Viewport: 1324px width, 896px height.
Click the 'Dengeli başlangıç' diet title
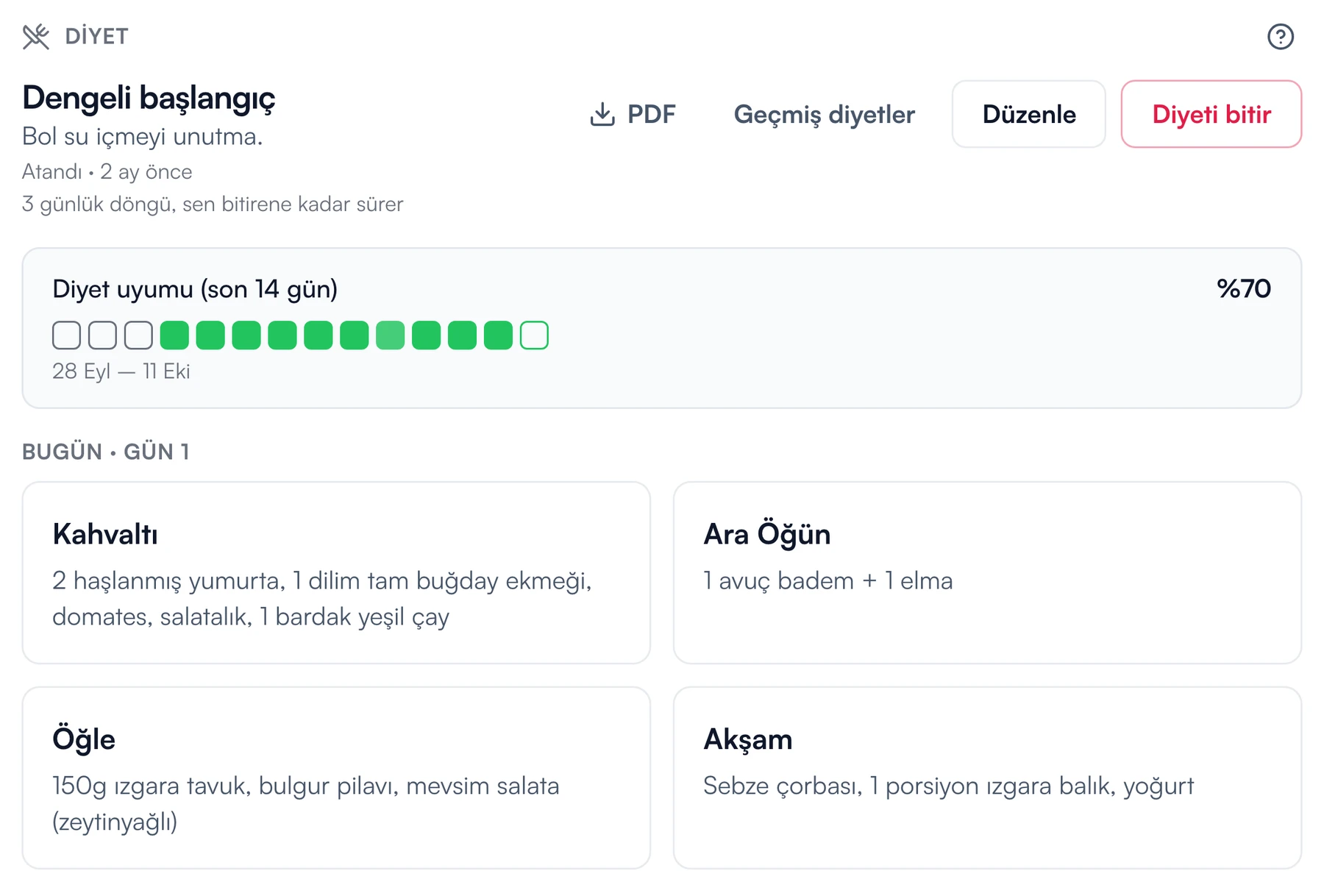pyautogui.click(x=149, y=98)
